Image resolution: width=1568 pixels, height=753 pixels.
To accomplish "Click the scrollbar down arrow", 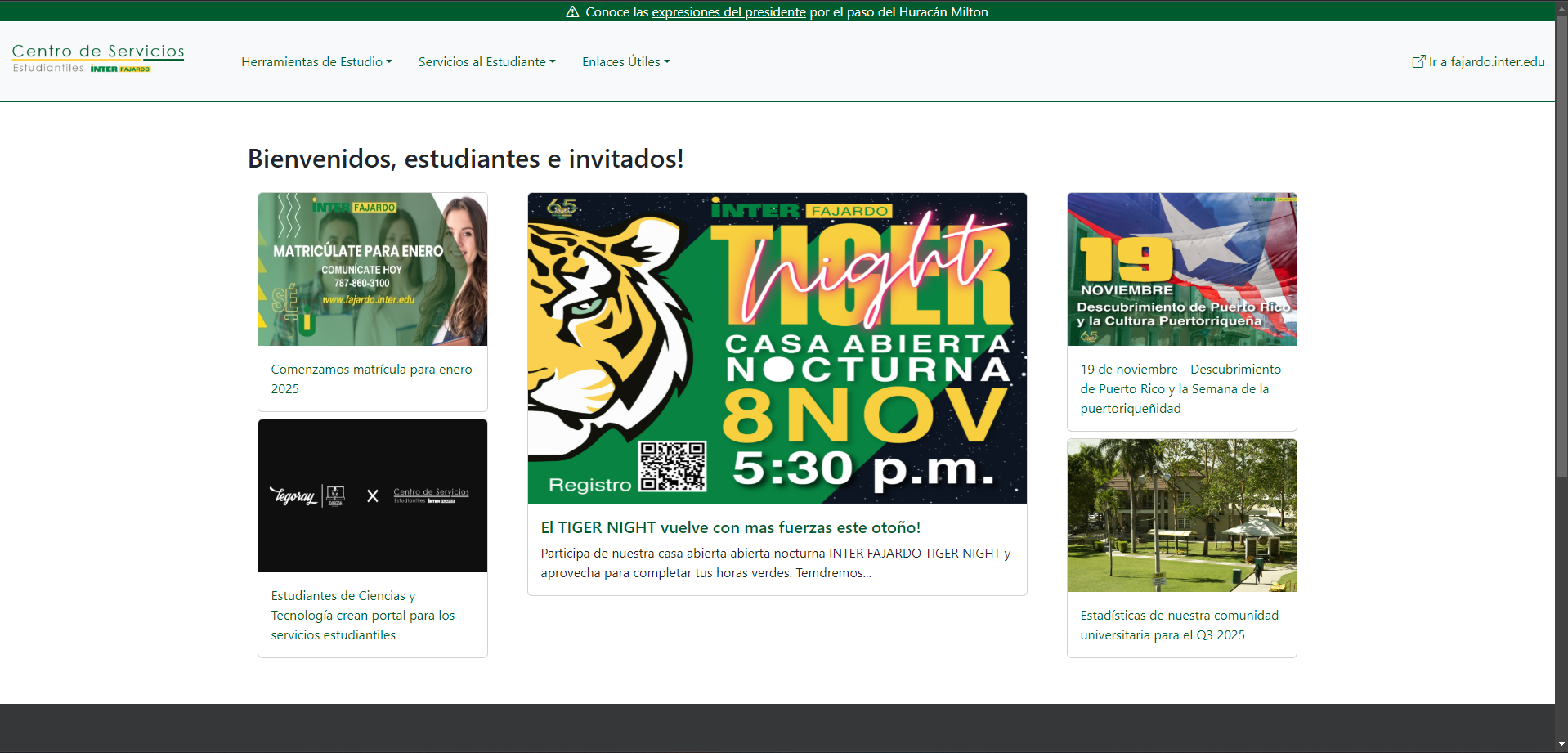I will coord(1561,745).
